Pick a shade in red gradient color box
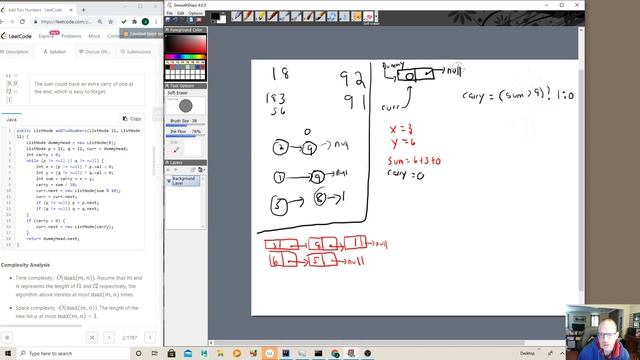 (186, 44)
